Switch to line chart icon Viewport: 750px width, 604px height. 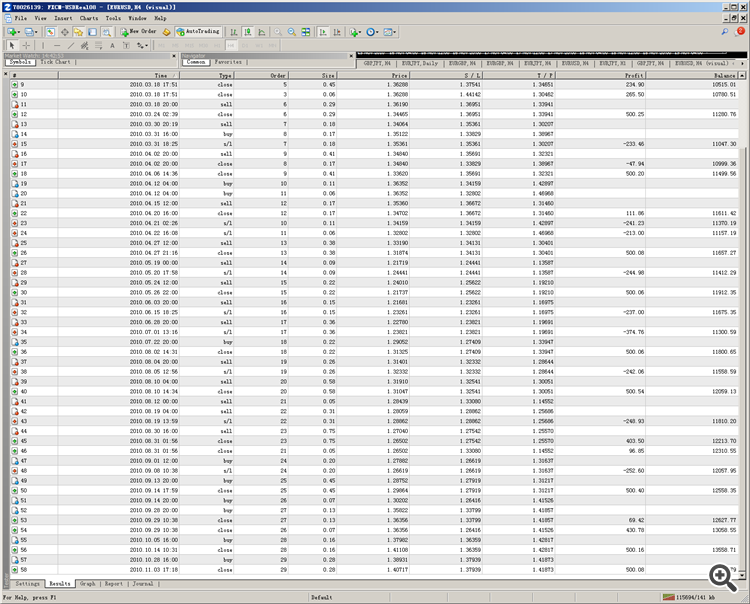click(x=262, y=32)
